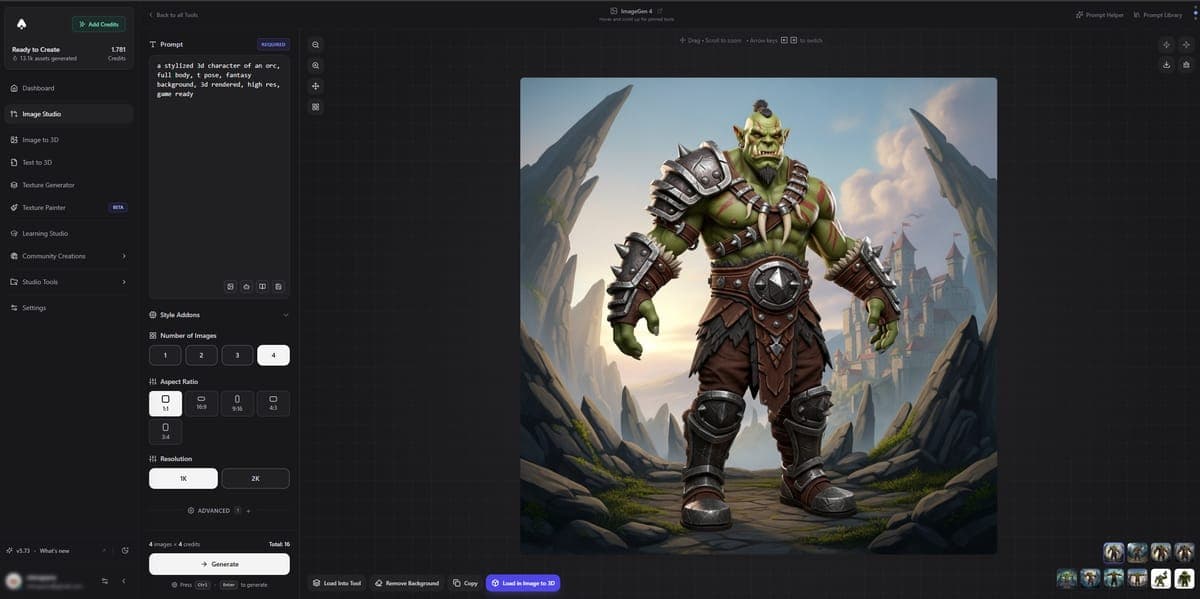Copy the generated image

coord(465,583)
